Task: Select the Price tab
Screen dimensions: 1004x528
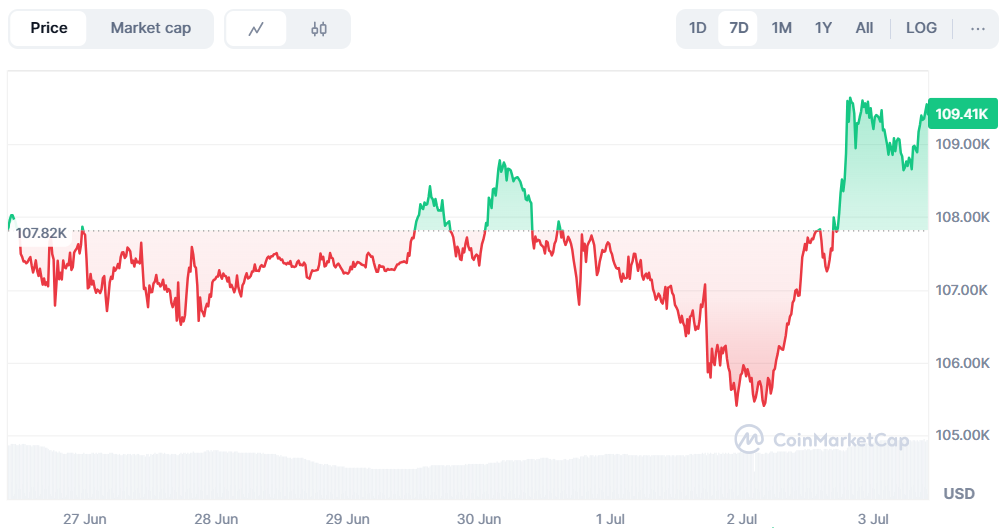Action: [49, 28]
